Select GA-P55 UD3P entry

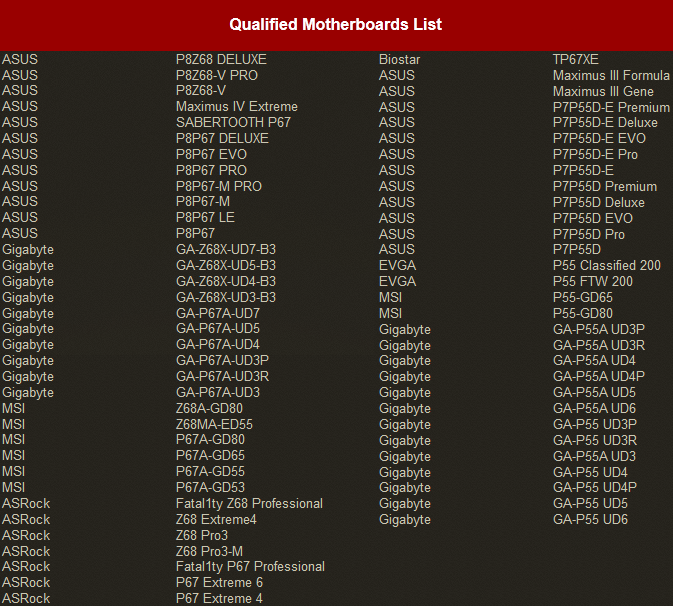[595, 424]
